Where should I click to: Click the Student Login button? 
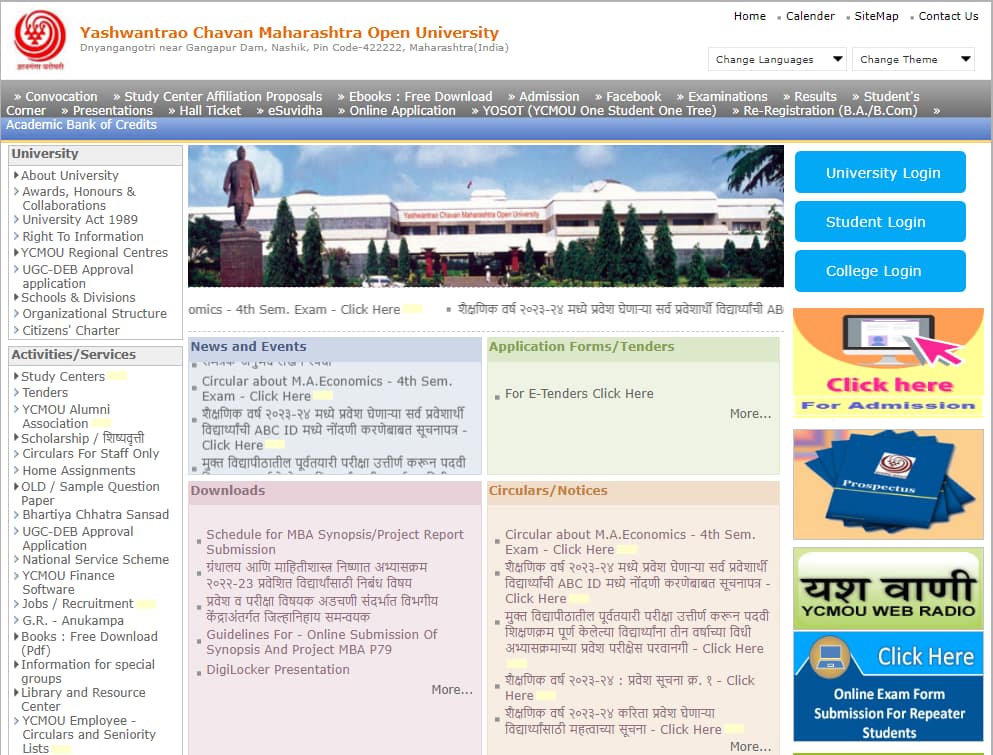point(879,221)
